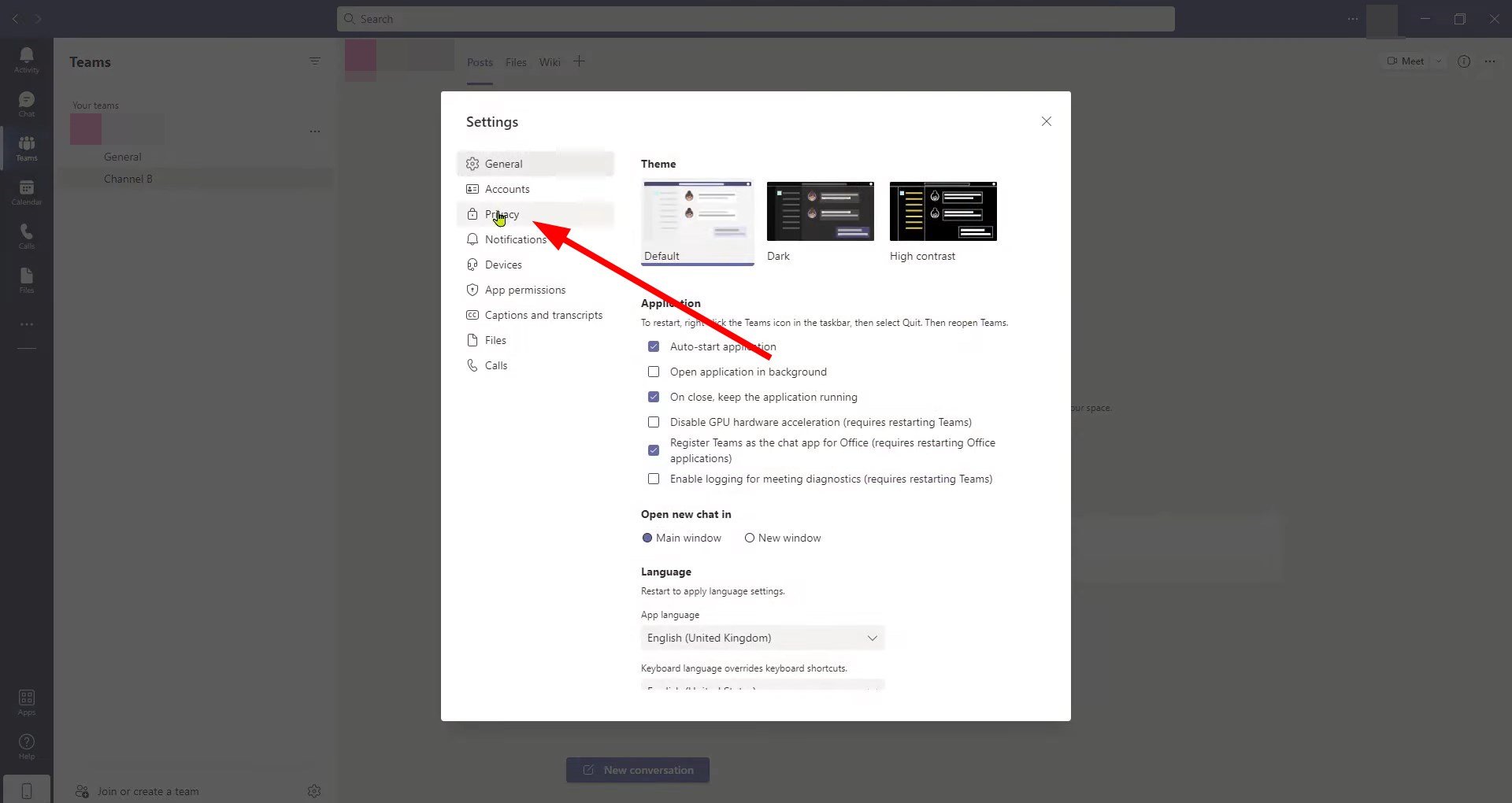The image size is (1512, 803).
Task: Open the Help icon in sidebar
Action: point(26,746)
